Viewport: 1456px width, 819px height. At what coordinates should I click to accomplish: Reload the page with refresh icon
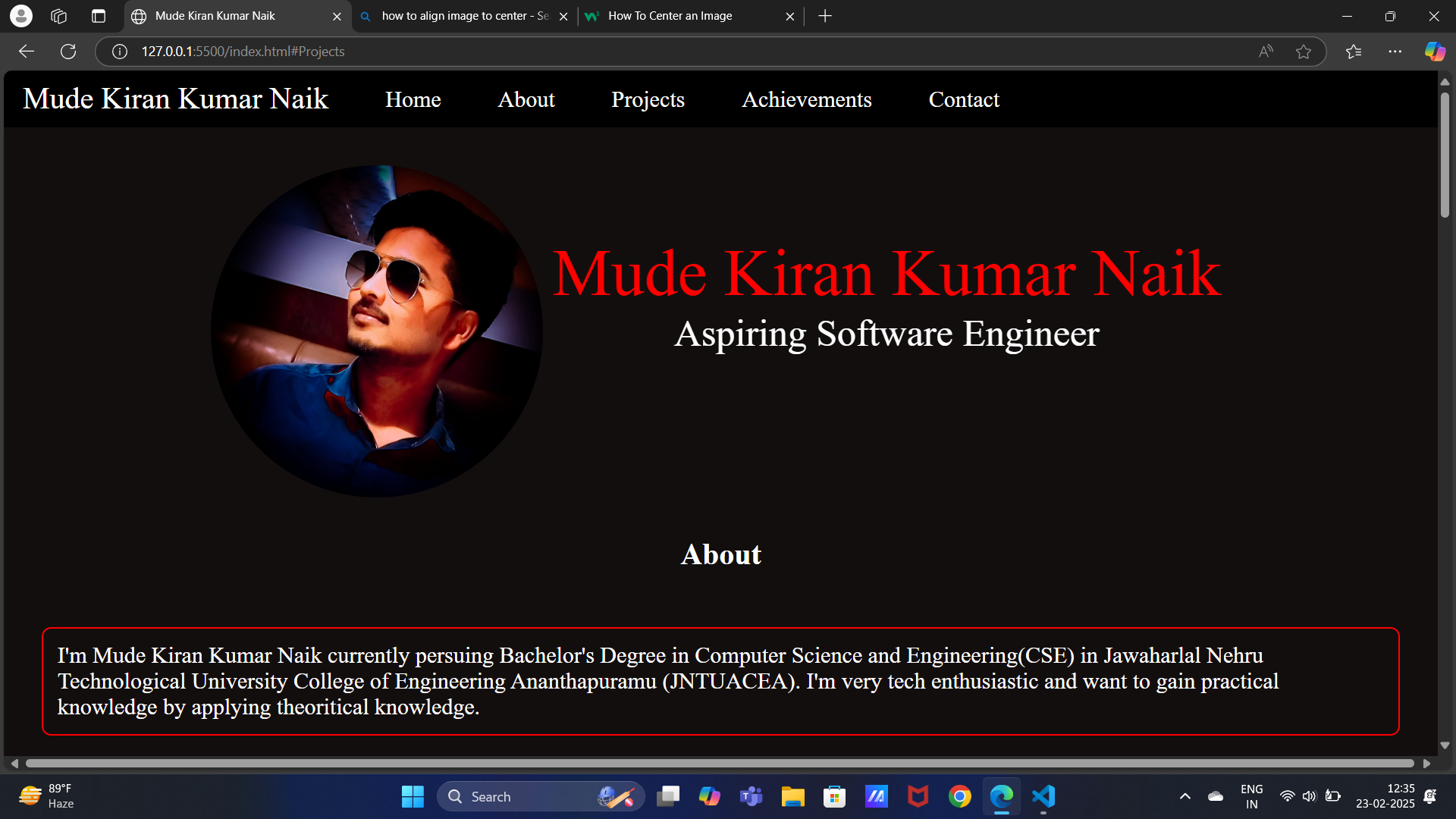point(68,52)
